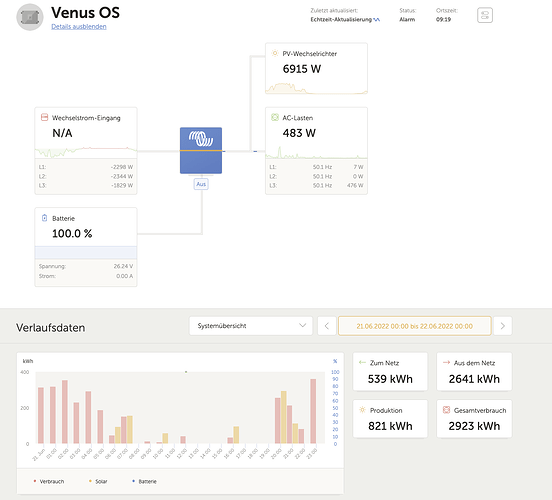552x500 pixels.
Task: Open the Systemübersicht dropdown
Action: [x=251, y=326]
